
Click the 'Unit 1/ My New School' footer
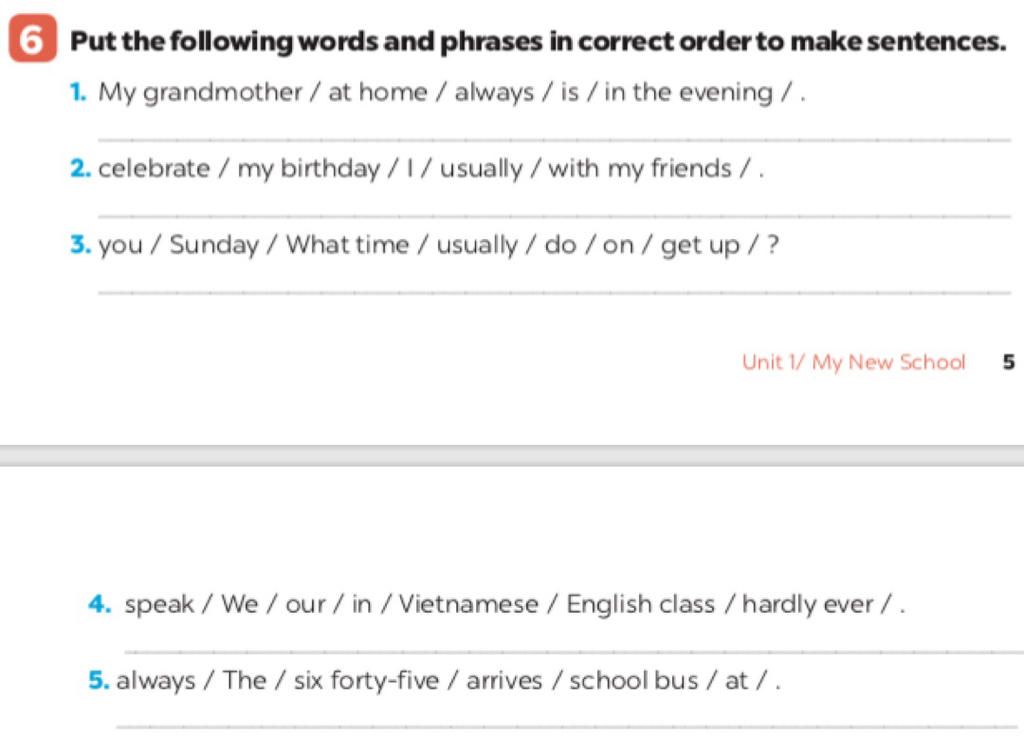853,362
